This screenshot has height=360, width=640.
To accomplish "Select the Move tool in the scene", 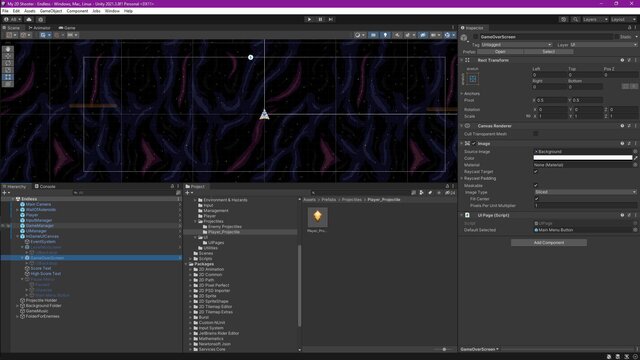I will [8, 56].
